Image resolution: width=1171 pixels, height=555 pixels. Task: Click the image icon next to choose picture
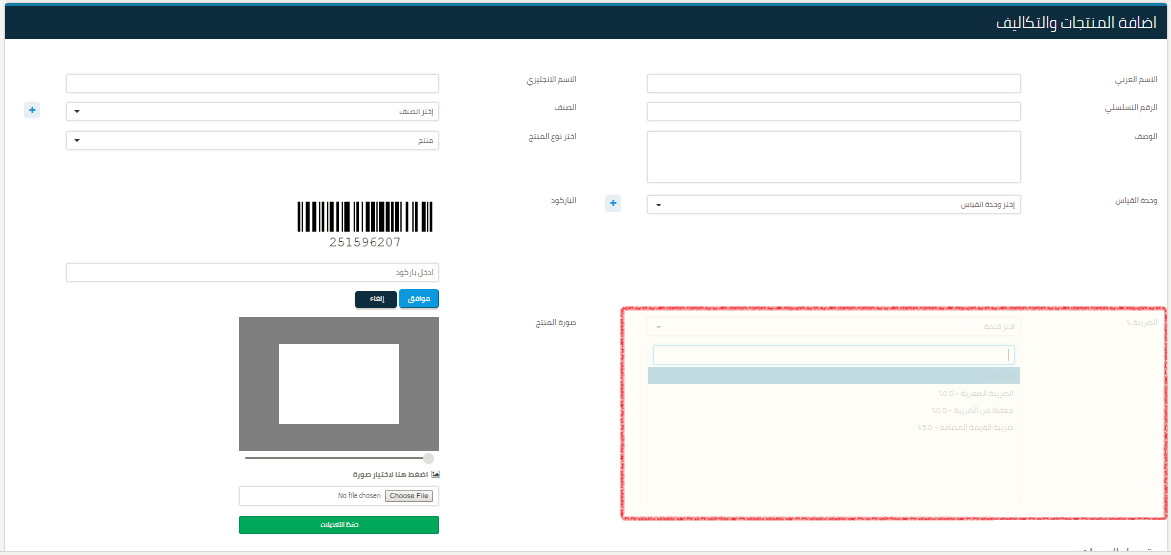click(435, 474)
